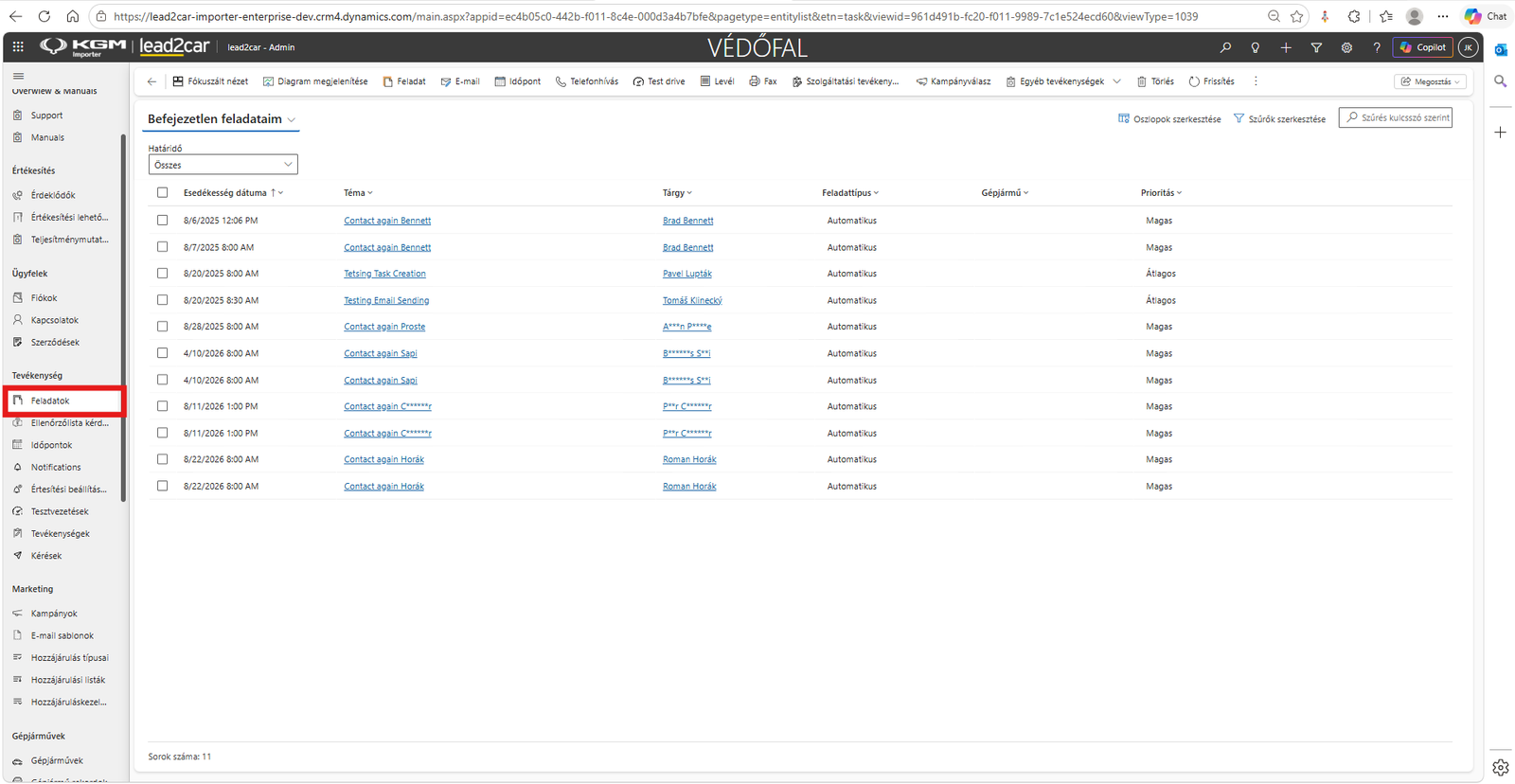Click the JK user profile avatar
This screenshot has height=784, width=1515.
point(1468,47)
